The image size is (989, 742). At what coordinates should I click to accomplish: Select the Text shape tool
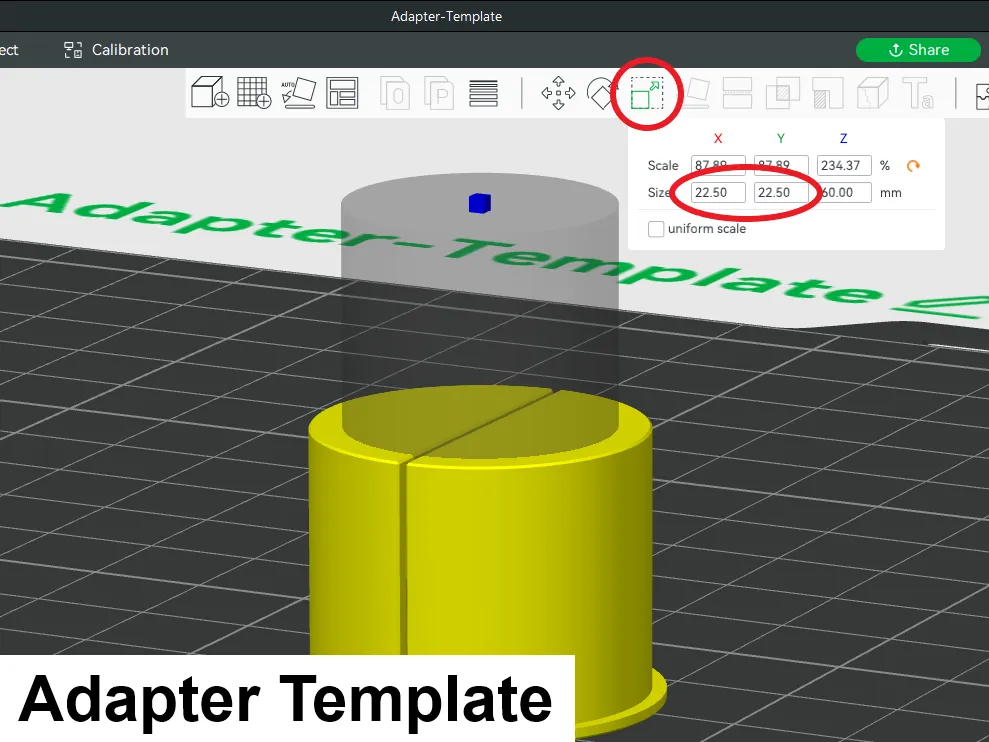[918, 94]
